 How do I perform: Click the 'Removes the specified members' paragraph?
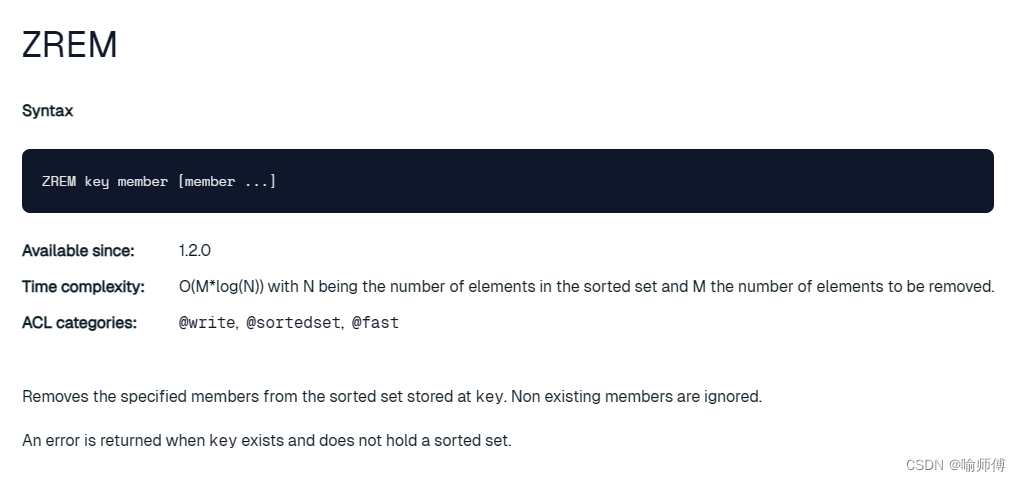point(392,396)
